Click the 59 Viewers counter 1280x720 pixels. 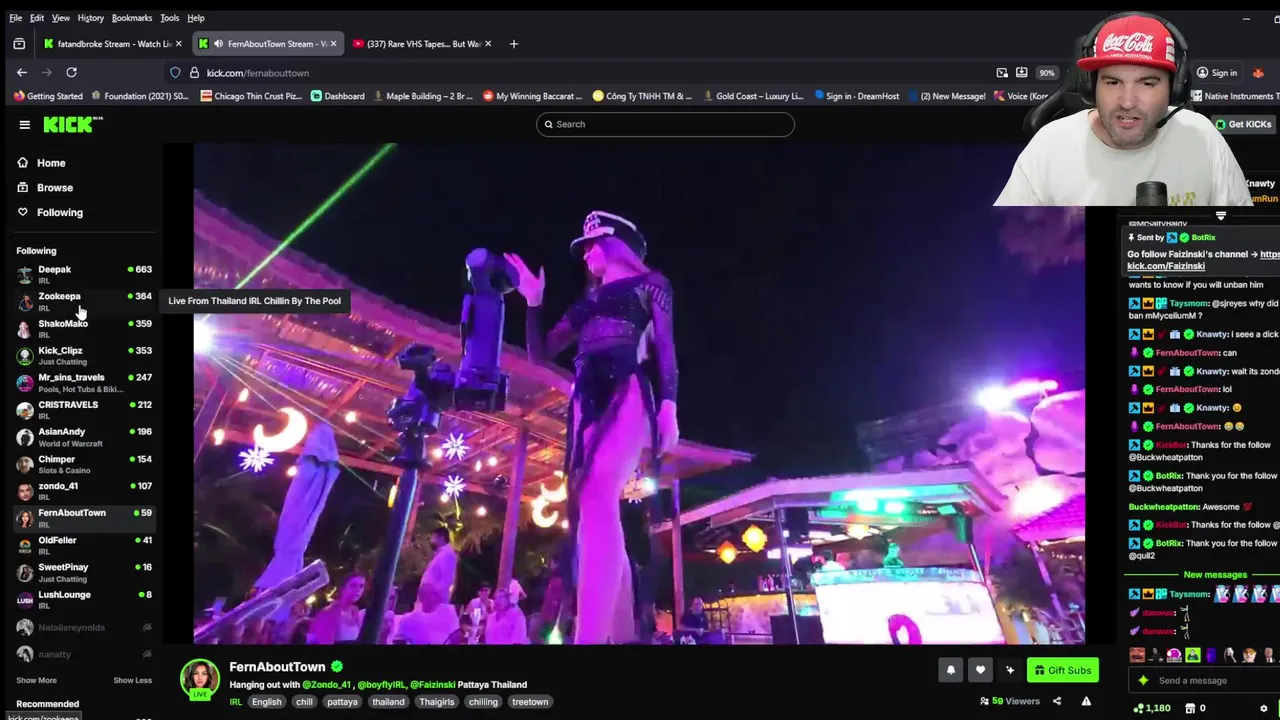point(1010,701)
